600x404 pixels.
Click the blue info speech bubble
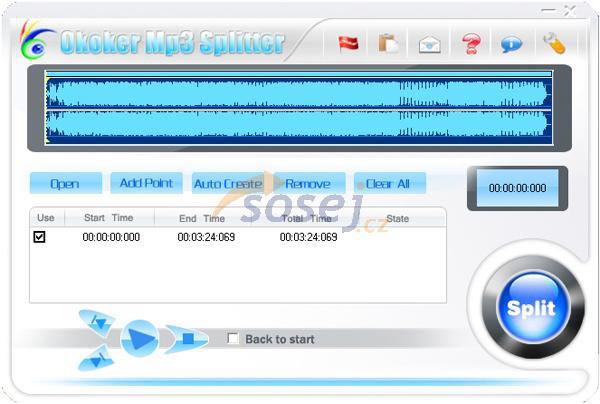(511, 44)
